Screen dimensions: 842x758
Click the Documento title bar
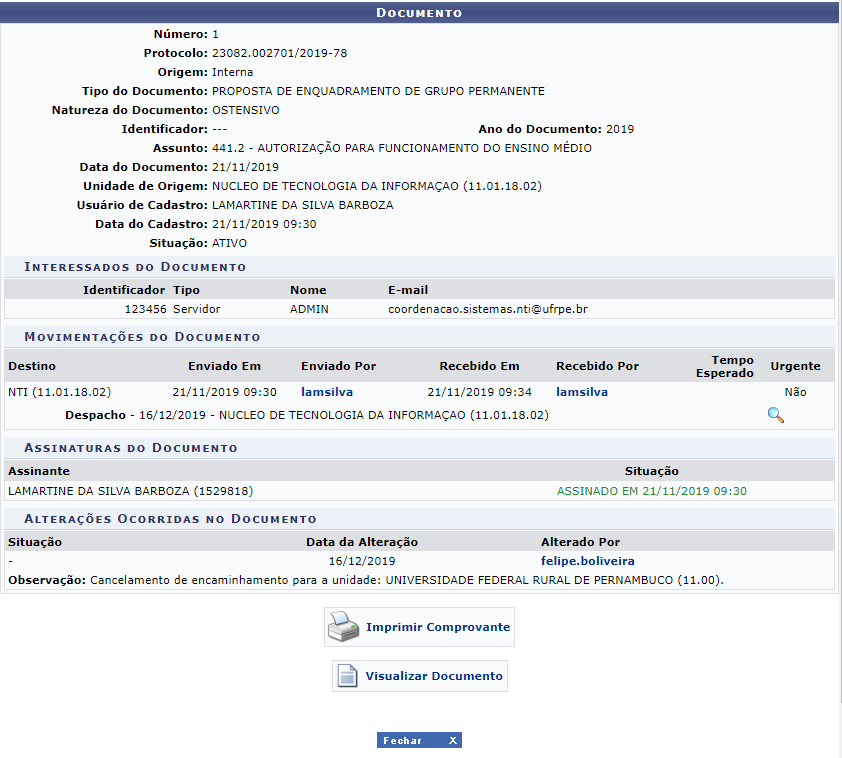(419, 12)
